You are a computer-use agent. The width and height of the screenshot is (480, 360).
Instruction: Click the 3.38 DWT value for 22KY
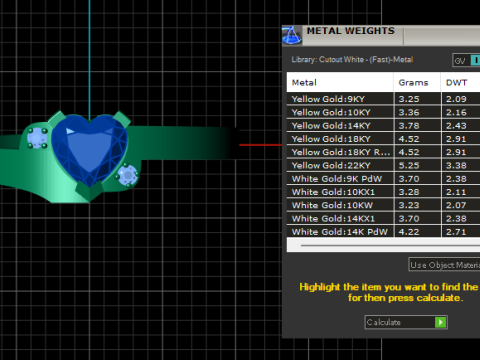(456, 166)
